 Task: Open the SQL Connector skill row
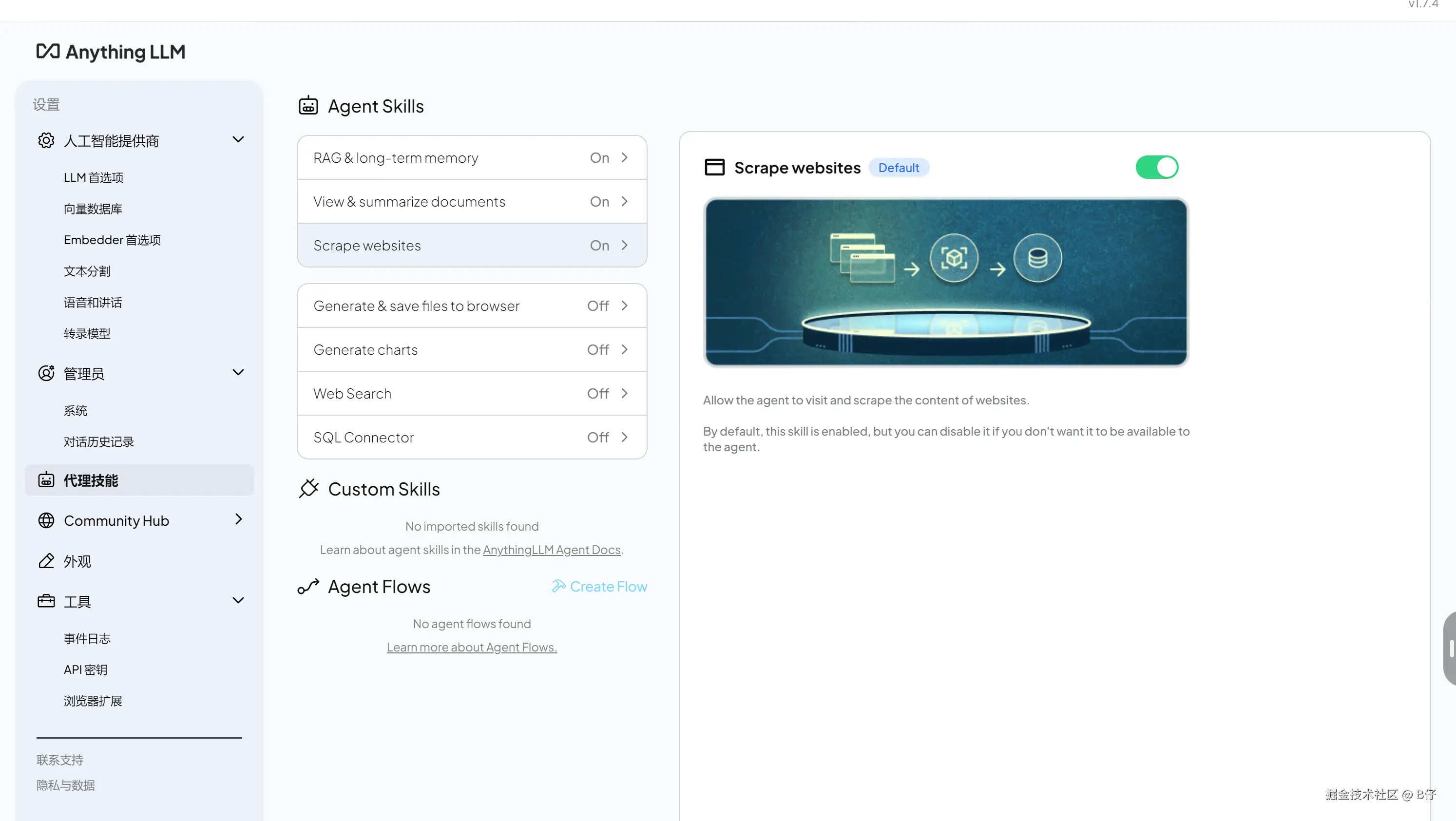[x=471, y=438]
